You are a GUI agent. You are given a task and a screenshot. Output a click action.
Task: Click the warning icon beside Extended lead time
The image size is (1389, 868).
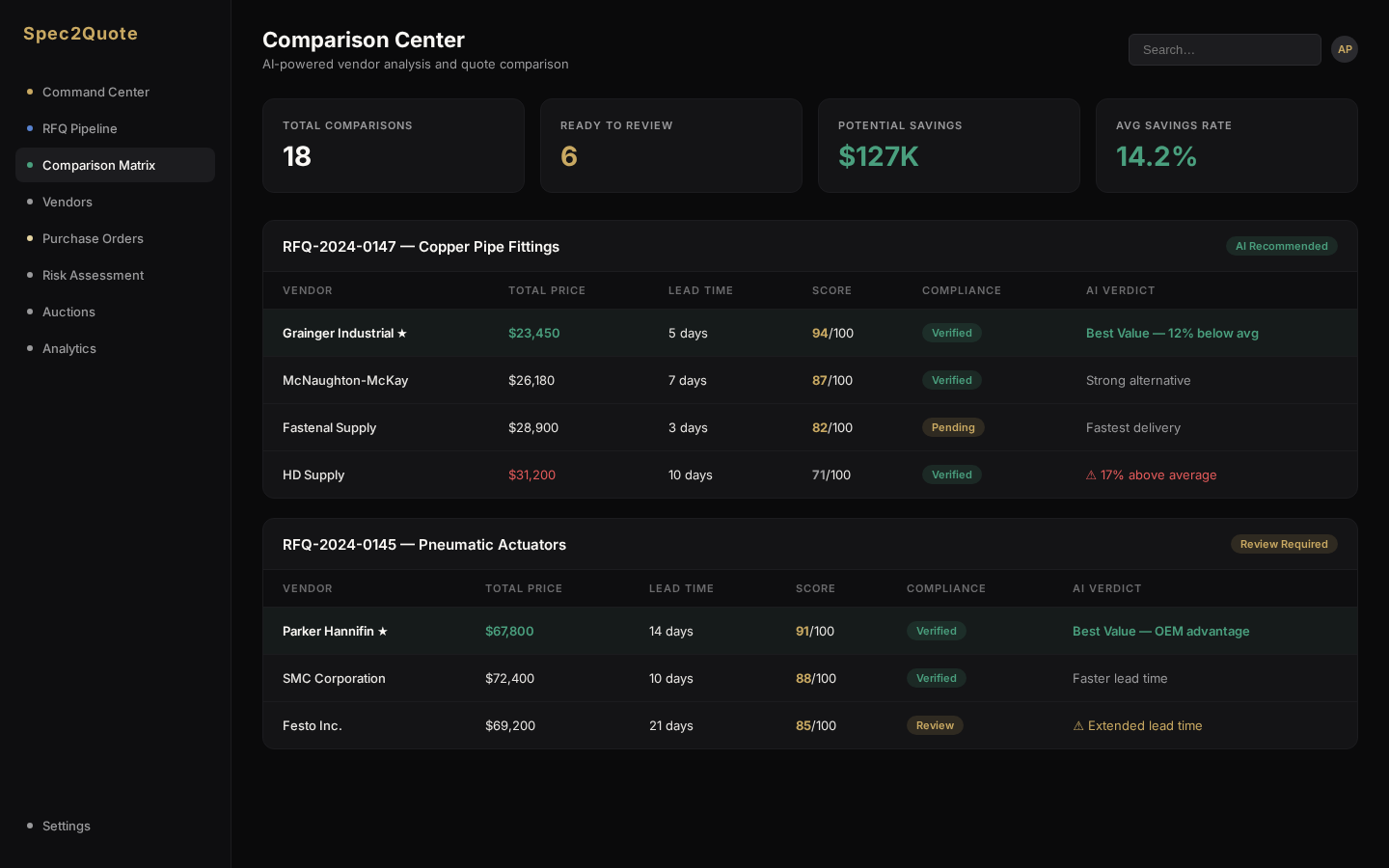coord(1078,725)
